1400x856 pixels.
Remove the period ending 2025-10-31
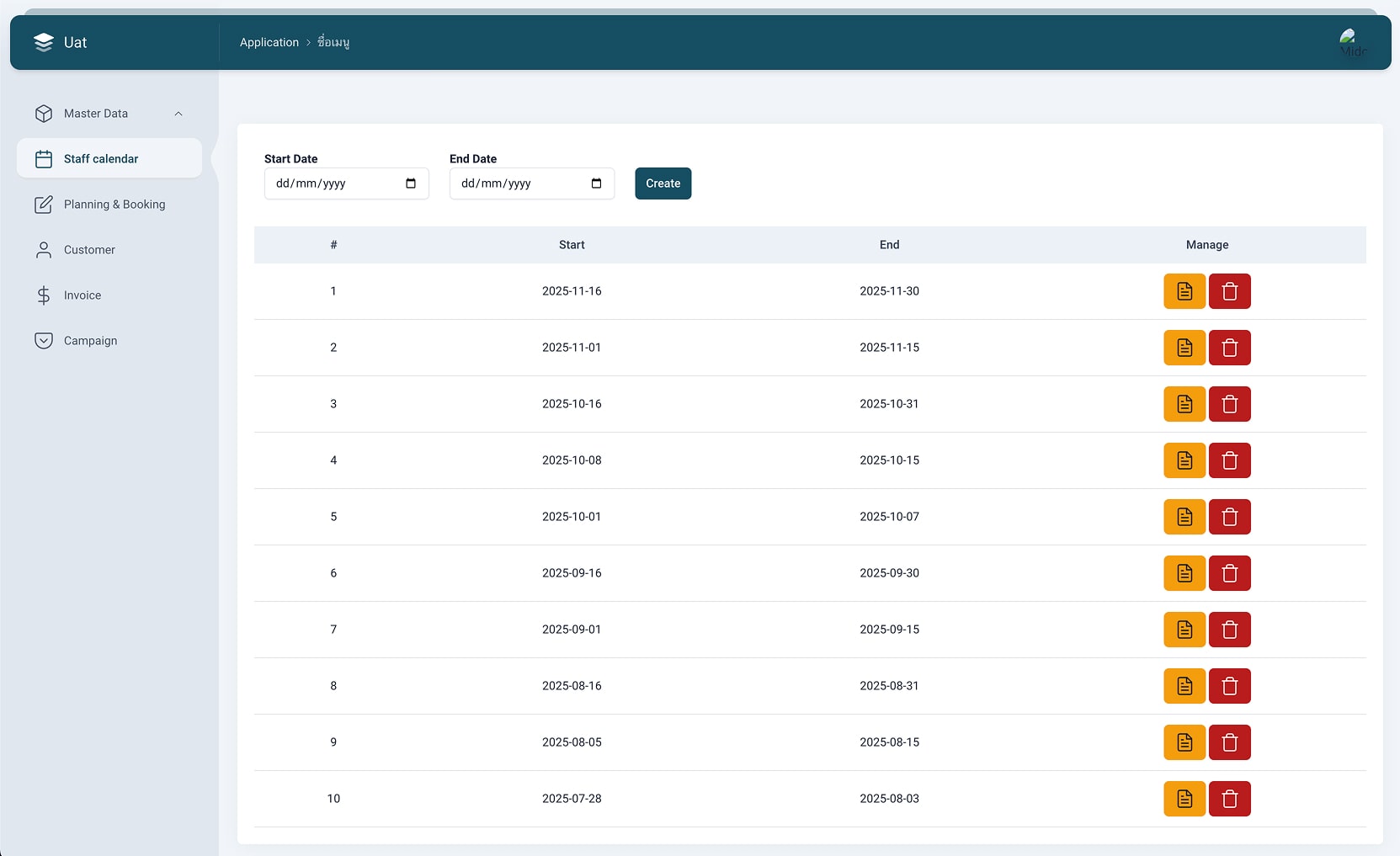[x=1229, y=404]
